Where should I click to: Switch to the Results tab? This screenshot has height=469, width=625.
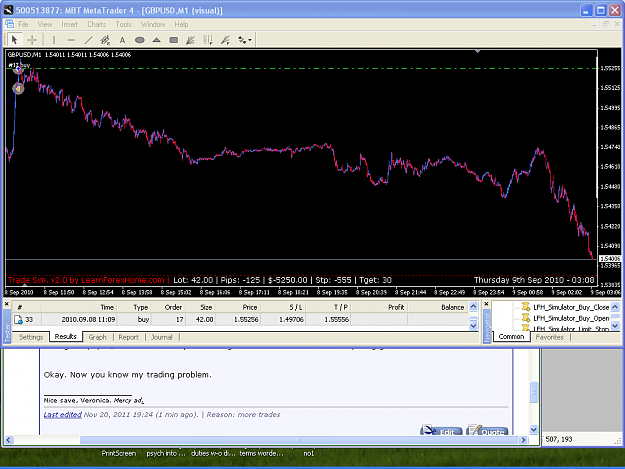[65, 337]
